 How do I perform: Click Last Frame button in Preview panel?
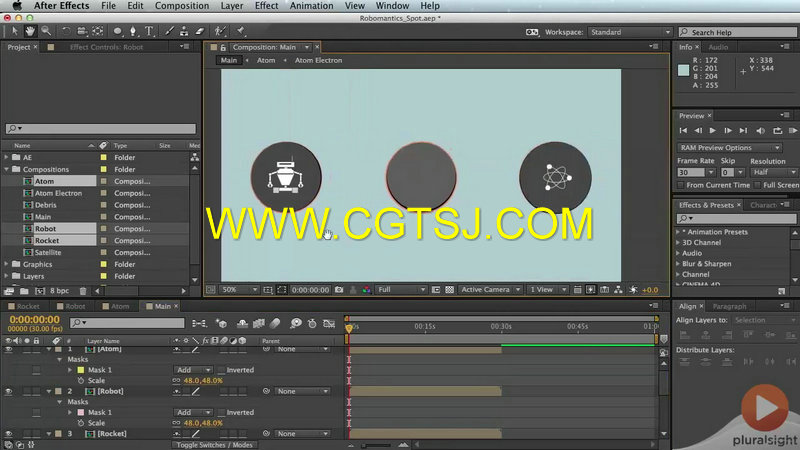pyautogui.click(x=743, y=131)
